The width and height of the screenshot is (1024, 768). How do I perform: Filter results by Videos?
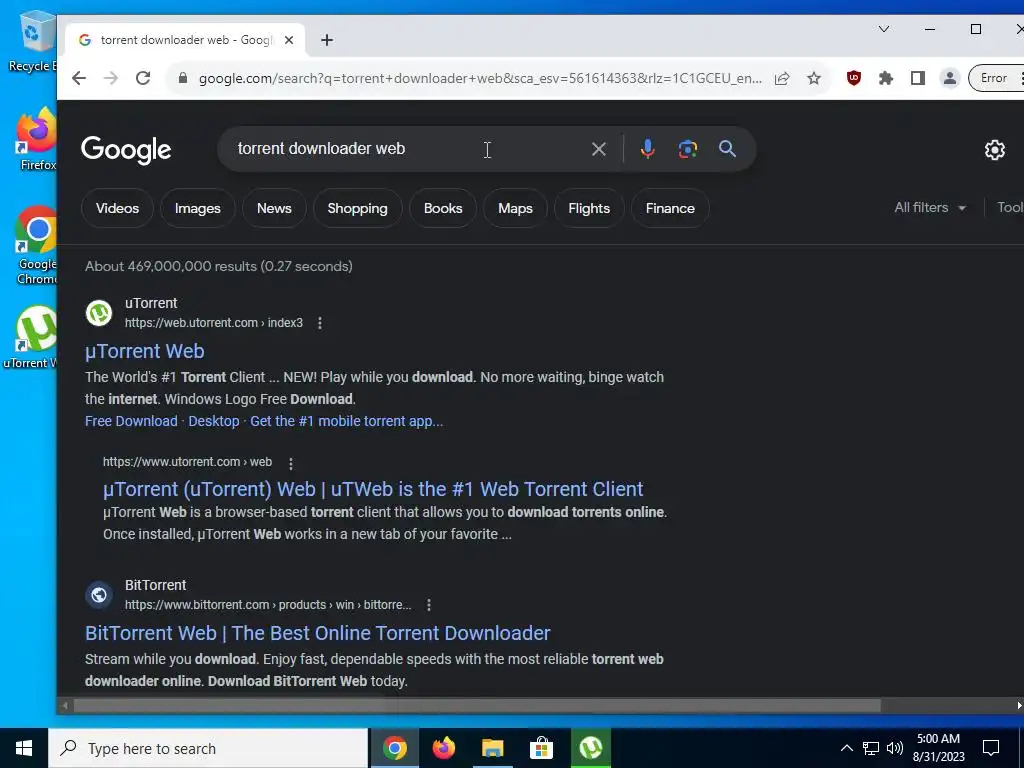[118, 208]
